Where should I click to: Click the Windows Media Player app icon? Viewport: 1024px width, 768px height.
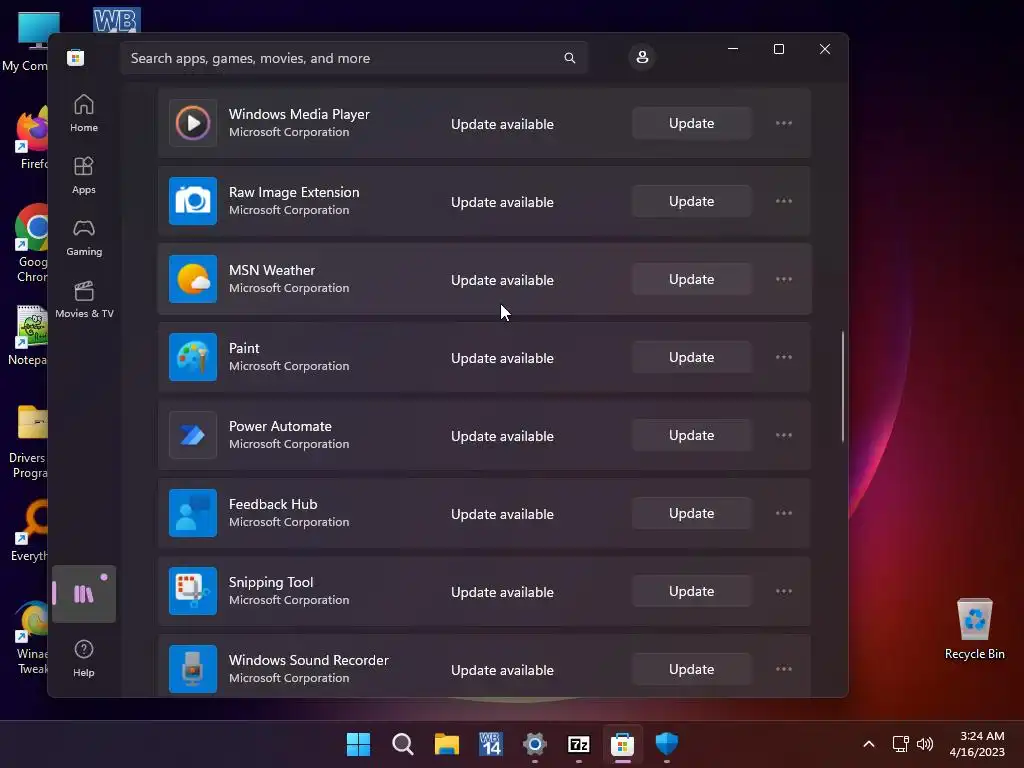click(193, 123)
